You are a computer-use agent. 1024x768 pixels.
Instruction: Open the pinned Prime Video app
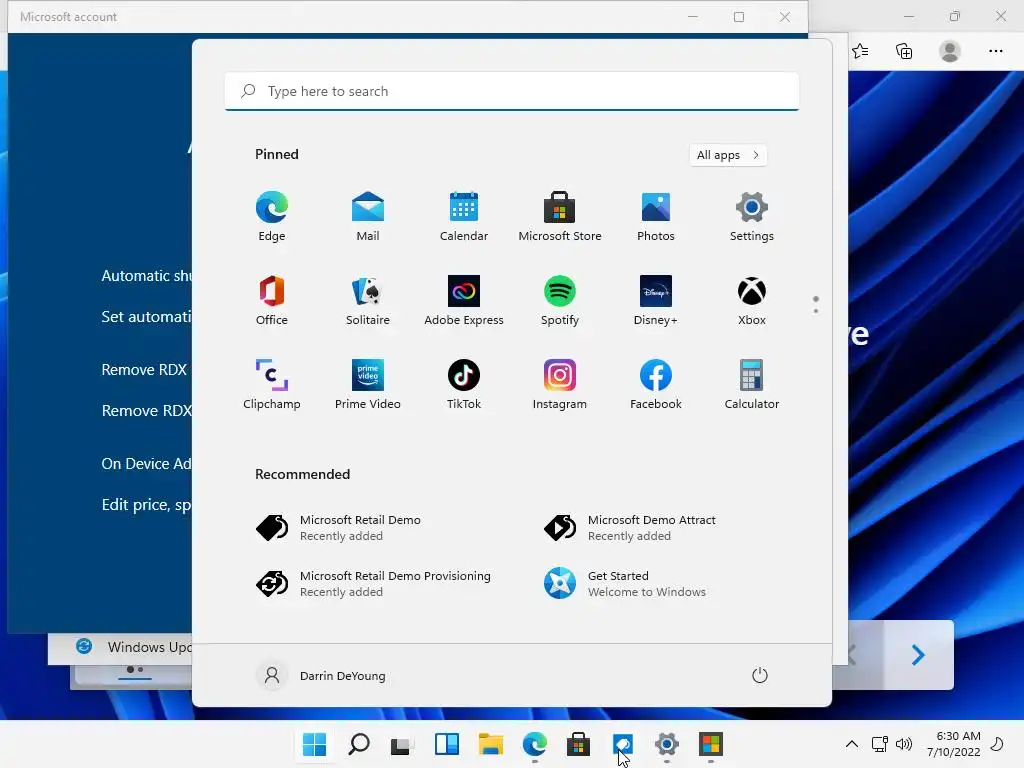368,385
